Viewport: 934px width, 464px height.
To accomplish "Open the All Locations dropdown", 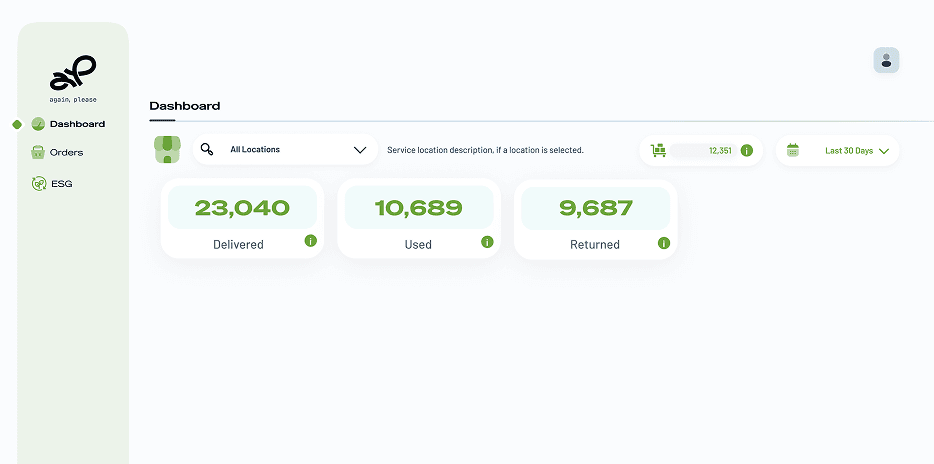I will pyautogui.click(x=285, y=150).
